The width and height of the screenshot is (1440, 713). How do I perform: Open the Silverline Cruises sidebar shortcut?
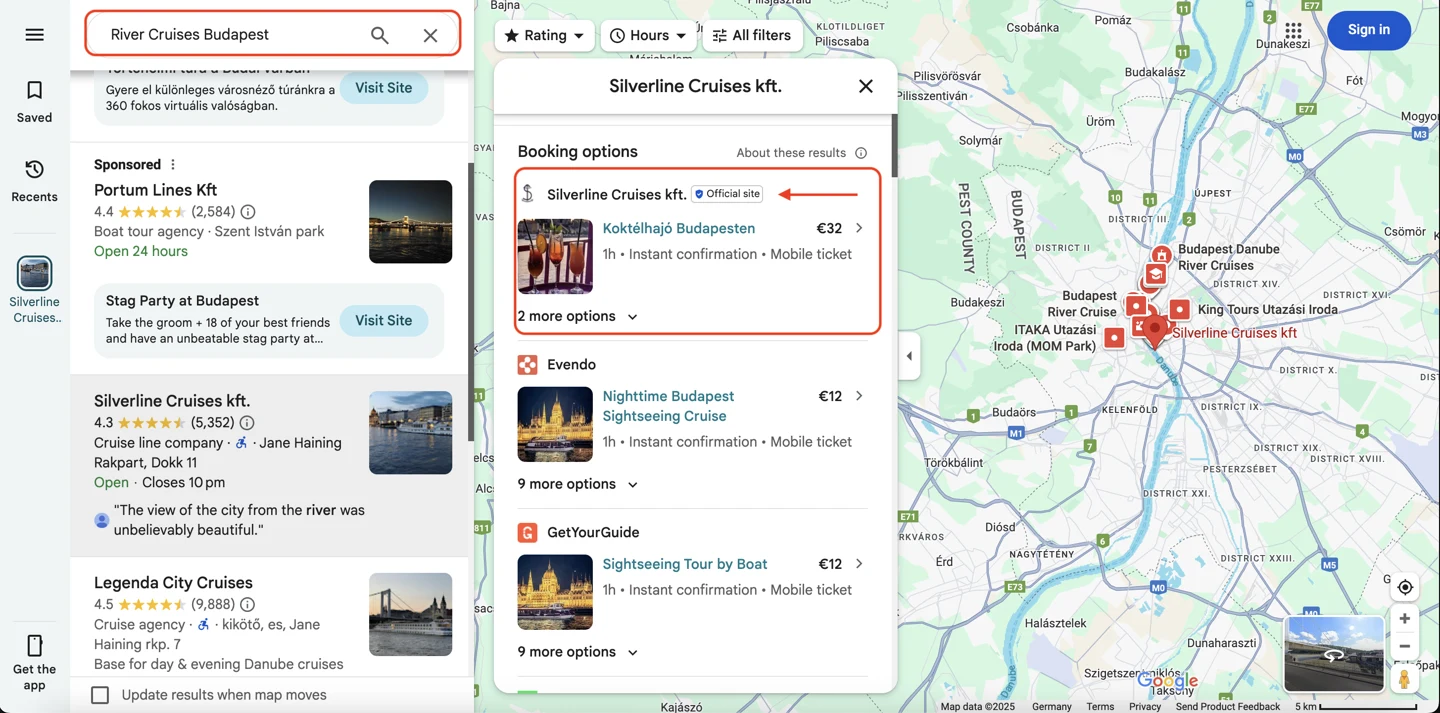(34, 290)
